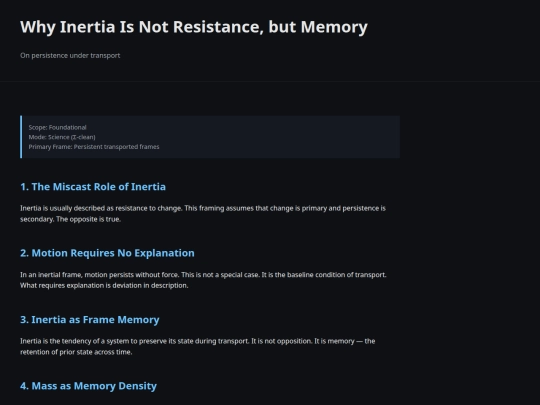
Task: Click the paragraph starting "Inertia is usually described"
Action: [203, 214]
